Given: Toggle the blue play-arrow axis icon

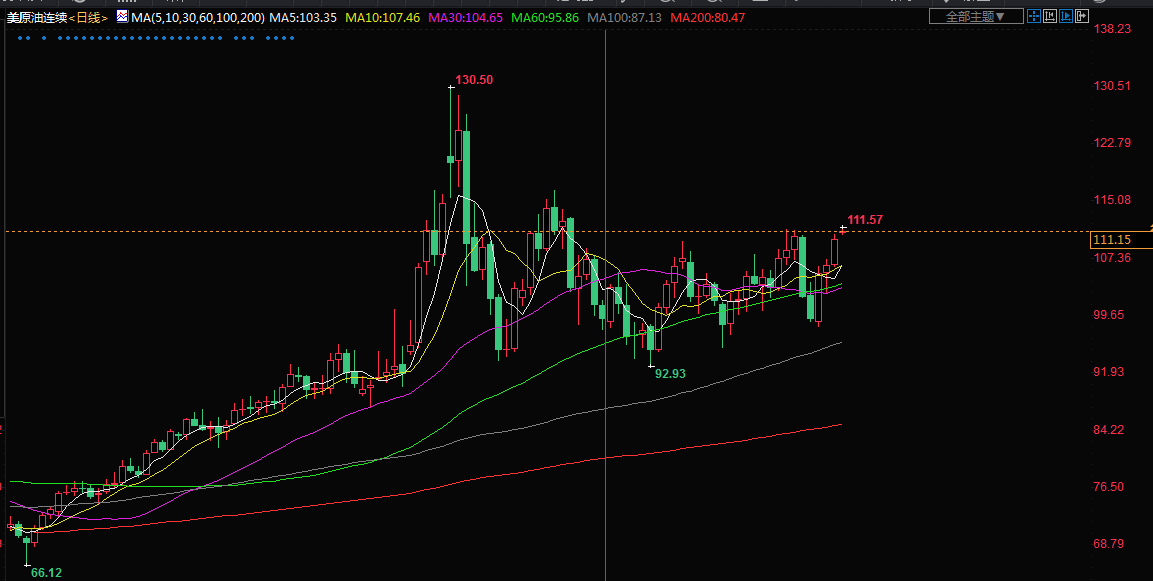Looking at the screenshot, I should click(1067, 16).
